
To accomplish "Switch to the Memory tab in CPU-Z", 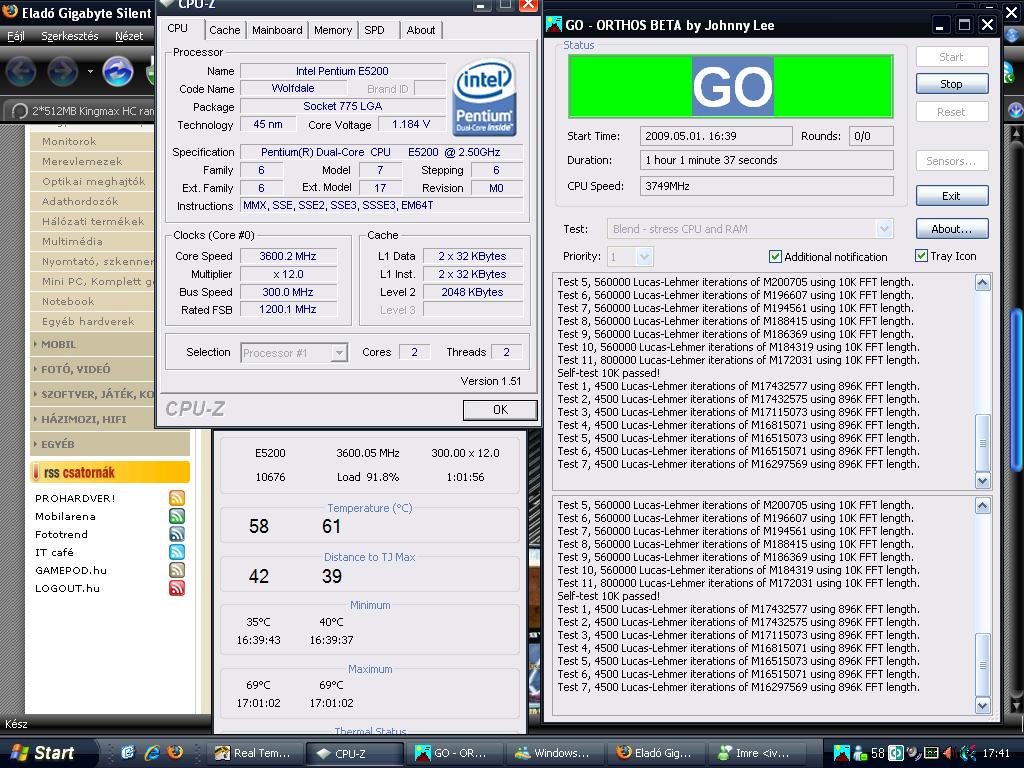I will pyautogui.click(x=332, y=30).
